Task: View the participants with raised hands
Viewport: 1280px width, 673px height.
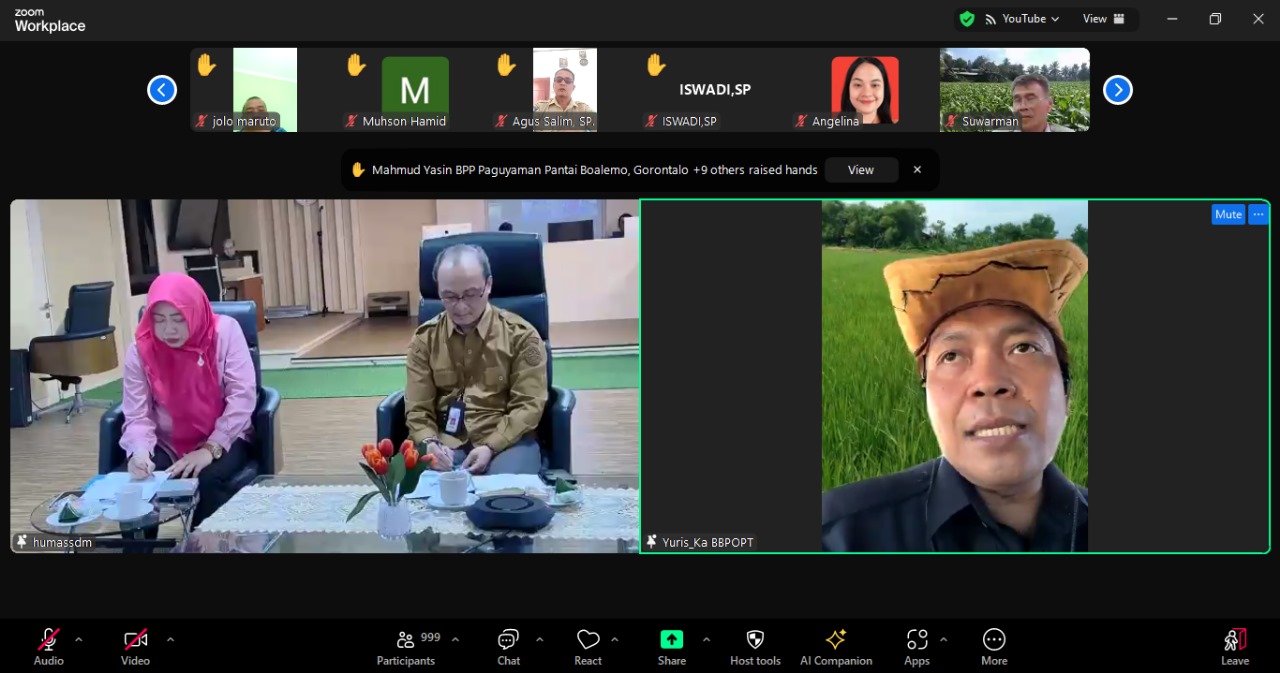Action: pyautogui.click(x=861, y=169)
